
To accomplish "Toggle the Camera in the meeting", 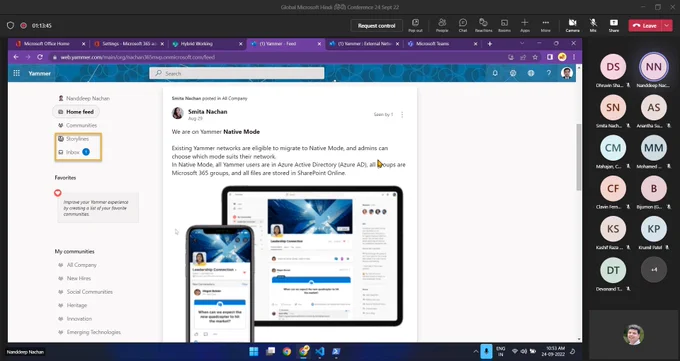I will 572,25.
